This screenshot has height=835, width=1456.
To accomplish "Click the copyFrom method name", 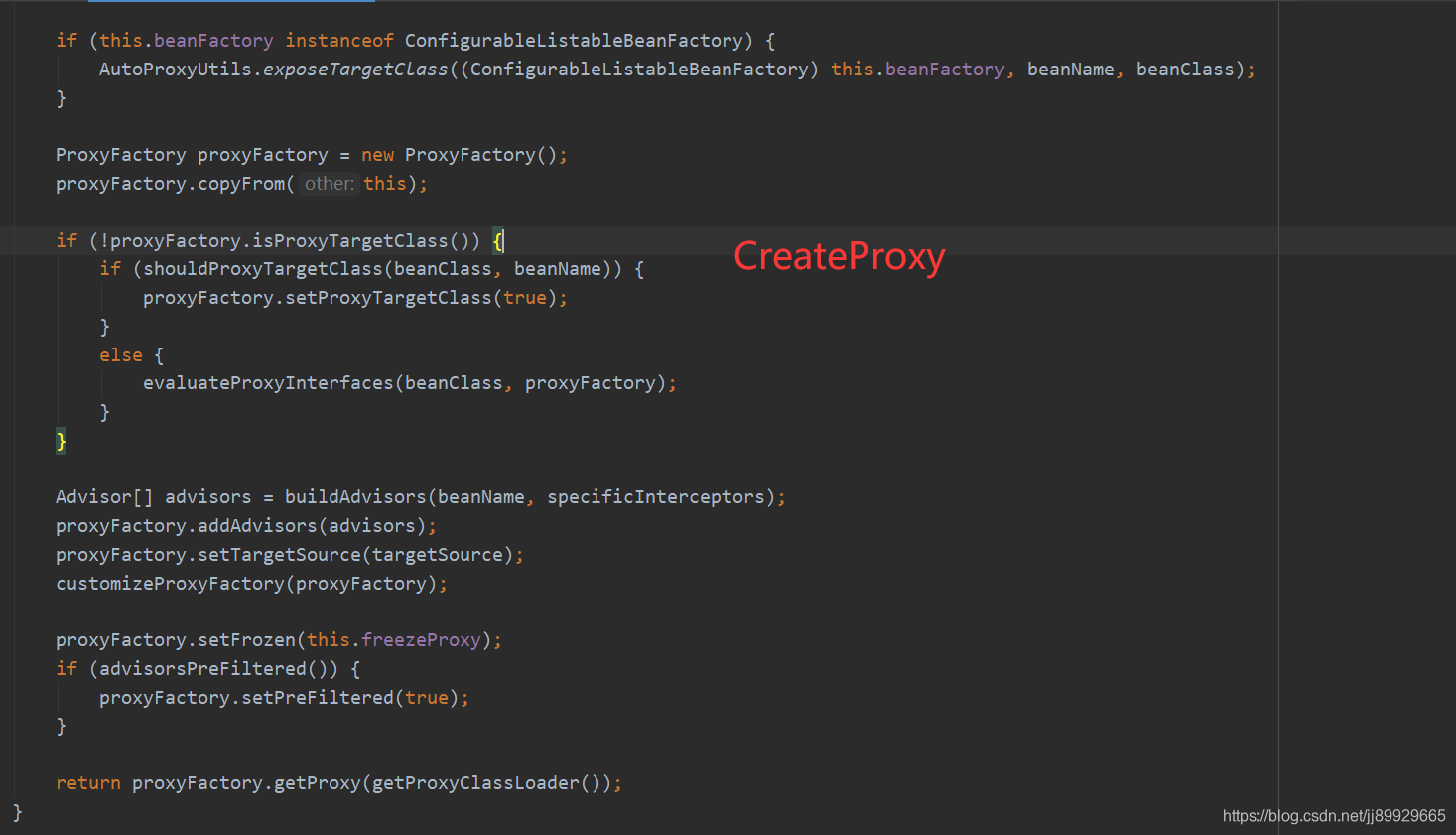I will pos(241,184).
